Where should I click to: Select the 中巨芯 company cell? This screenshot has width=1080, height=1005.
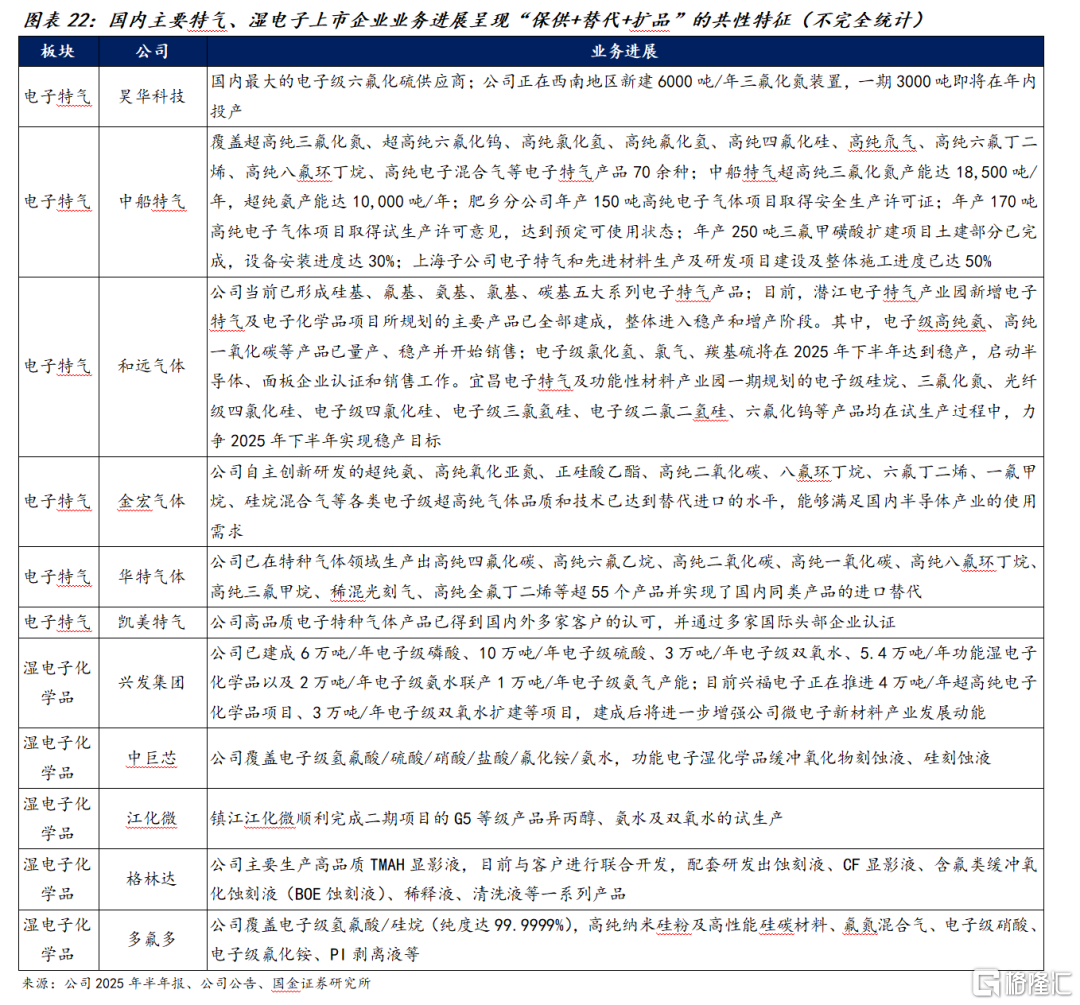click(x=151, y=758)
